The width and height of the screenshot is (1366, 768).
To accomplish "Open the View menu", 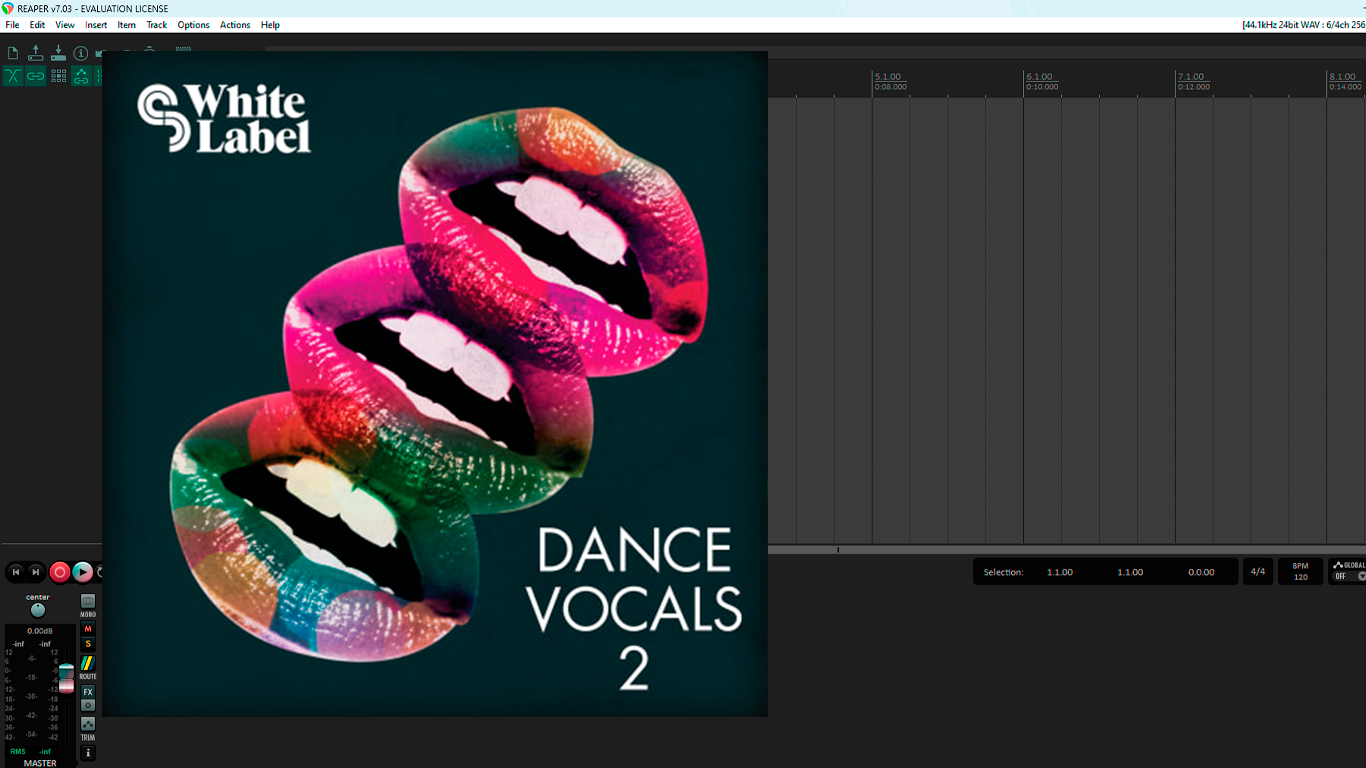I will coord(65,25).
